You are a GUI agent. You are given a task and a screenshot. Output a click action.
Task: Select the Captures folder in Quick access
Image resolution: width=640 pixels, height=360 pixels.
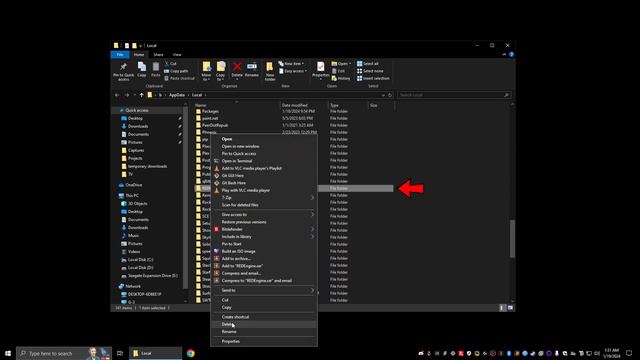click(x=136, y=150)
